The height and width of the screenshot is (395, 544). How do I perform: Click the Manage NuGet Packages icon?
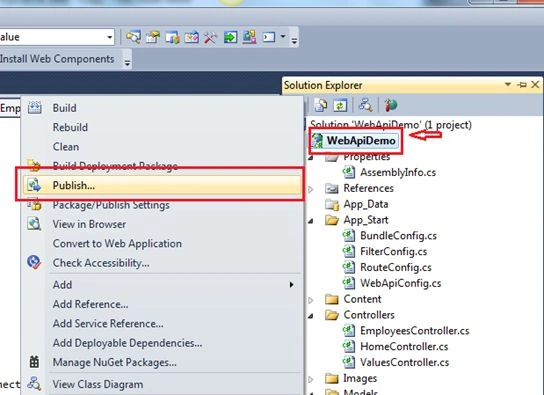34,362
